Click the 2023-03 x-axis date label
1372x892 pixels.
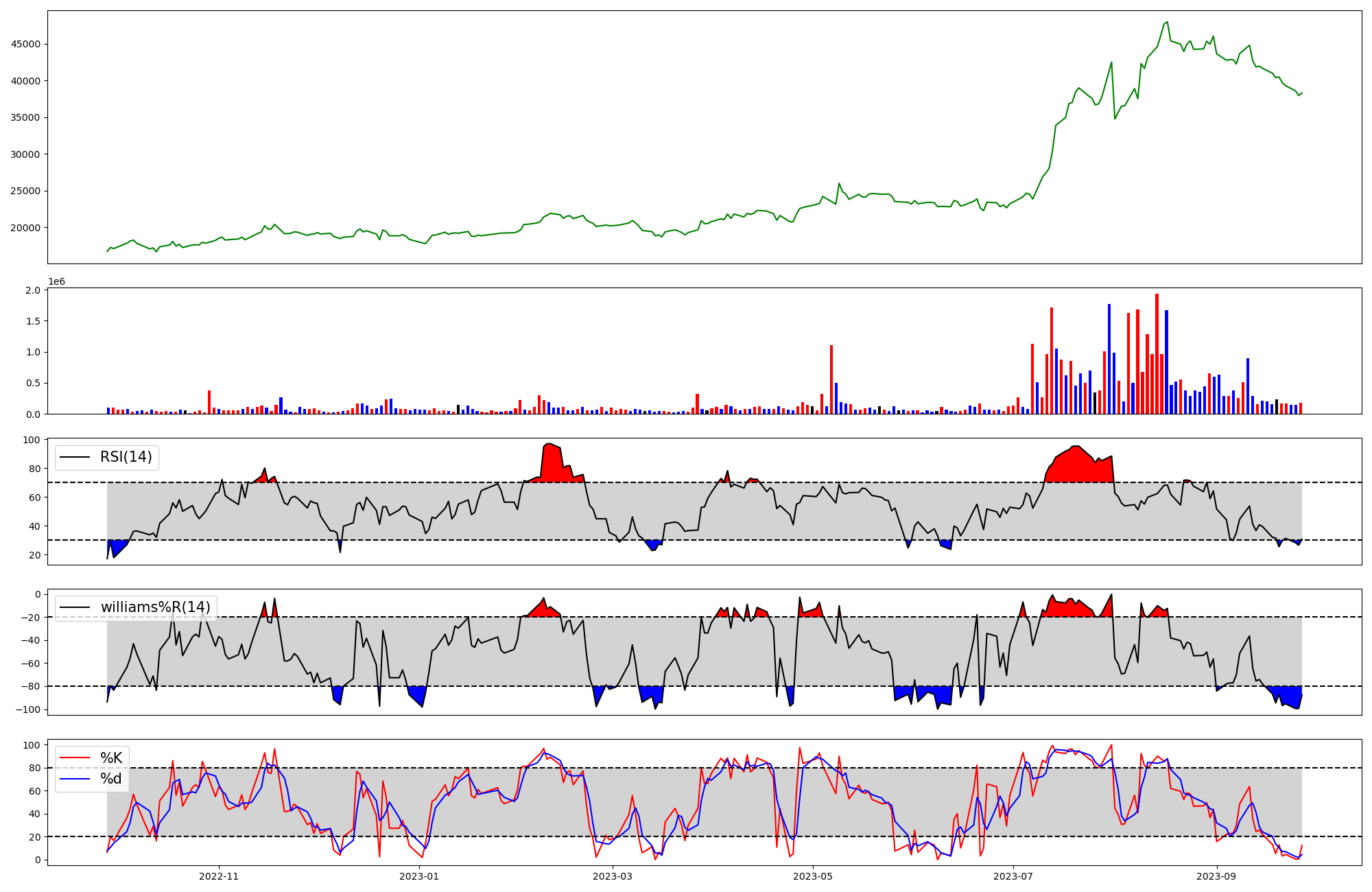[612, 876]
